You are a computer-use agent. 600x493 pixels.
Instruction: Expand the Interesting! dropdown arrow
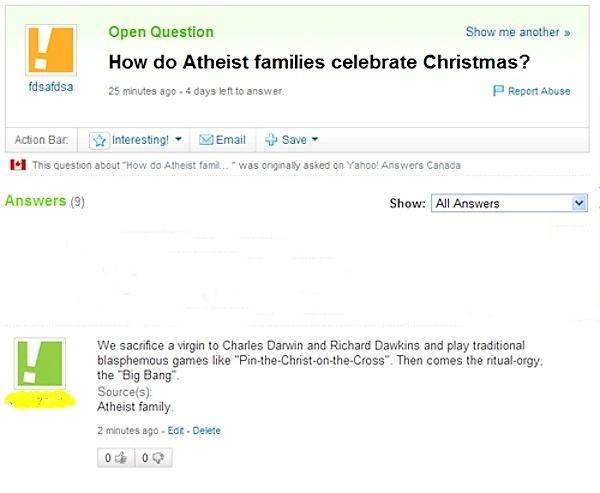178,139
